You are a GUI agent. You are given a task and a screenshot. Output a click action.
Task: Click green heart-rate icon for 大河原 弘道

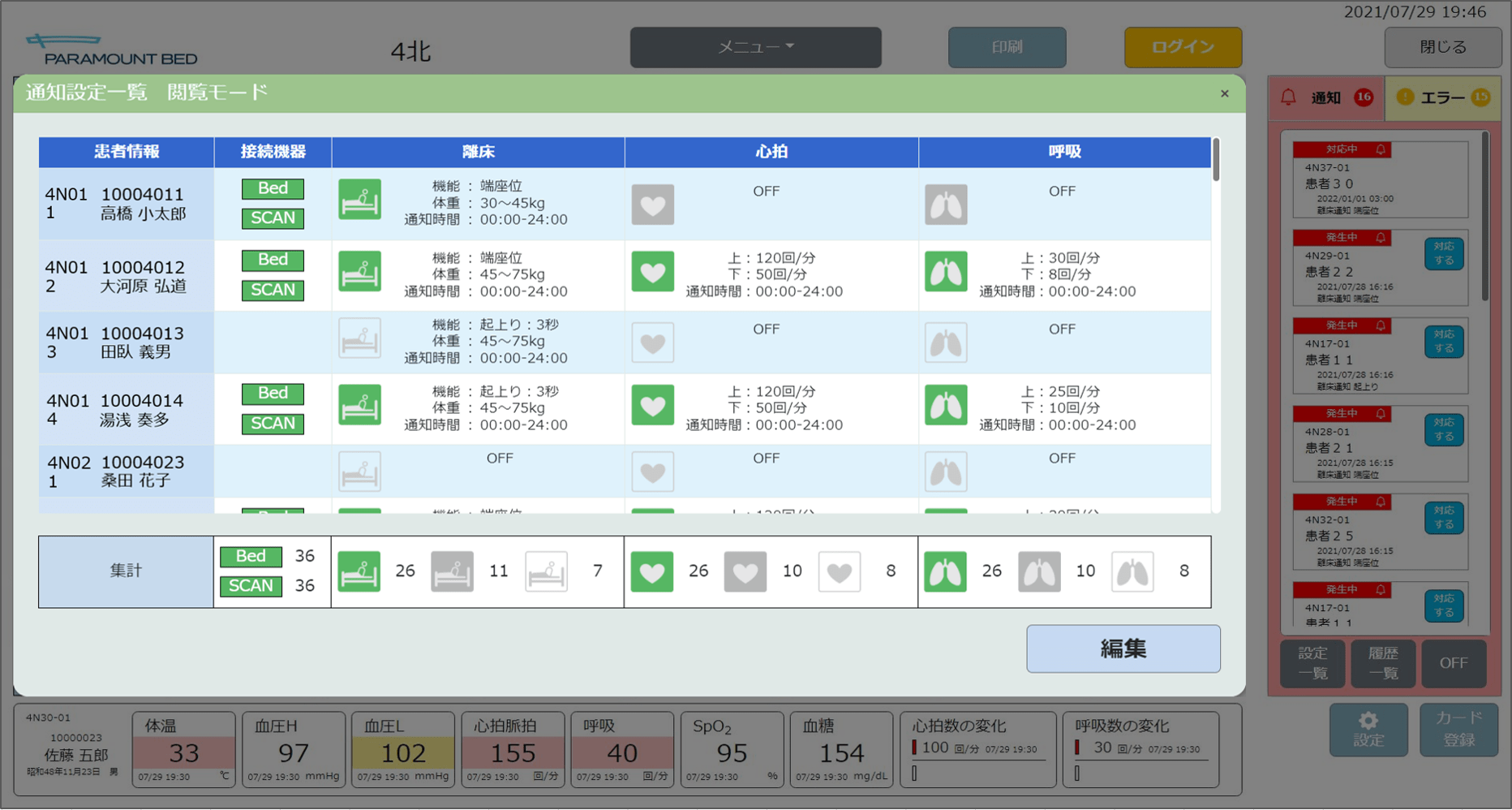point(652,271)
